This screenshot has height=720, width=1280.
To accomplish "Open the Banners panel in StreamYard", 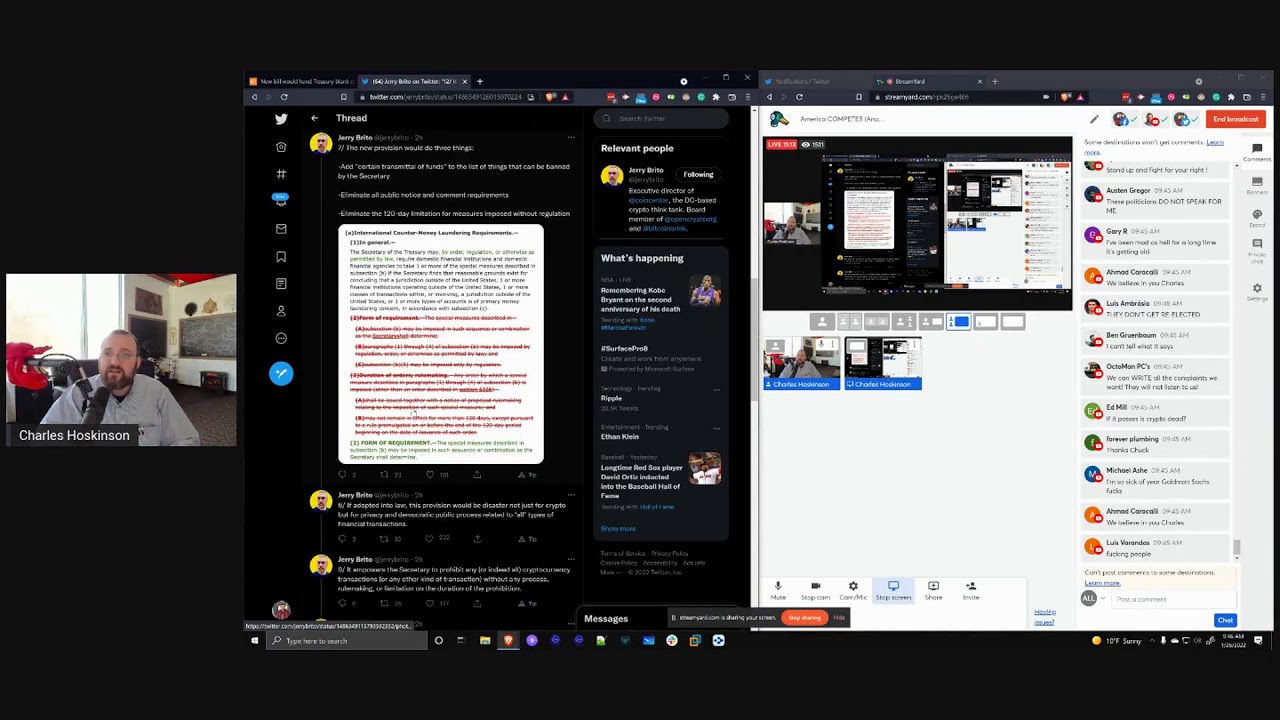I will click(x=1257, y=186).
